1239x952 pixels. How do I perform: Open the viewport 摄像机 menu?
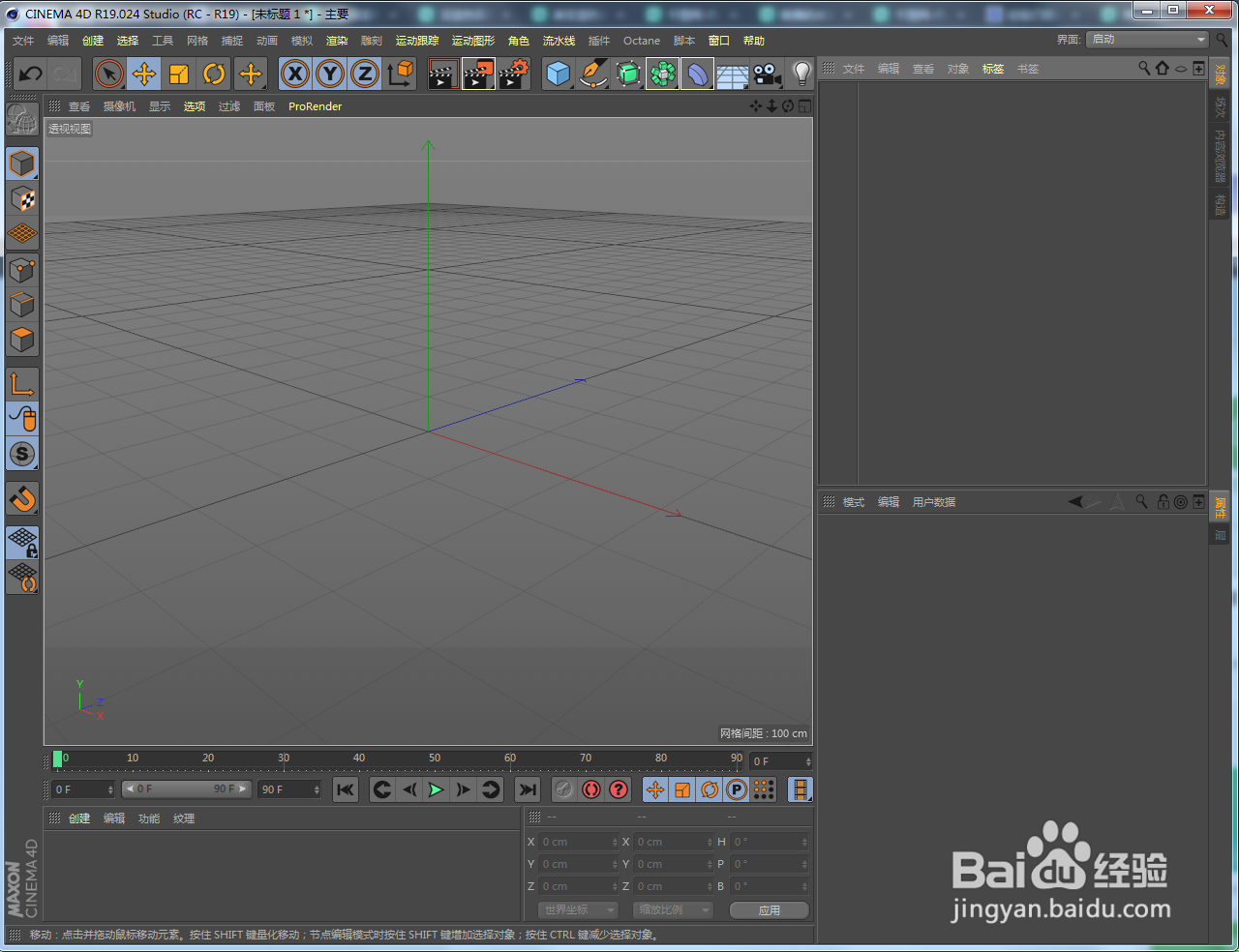coord(119,106)
